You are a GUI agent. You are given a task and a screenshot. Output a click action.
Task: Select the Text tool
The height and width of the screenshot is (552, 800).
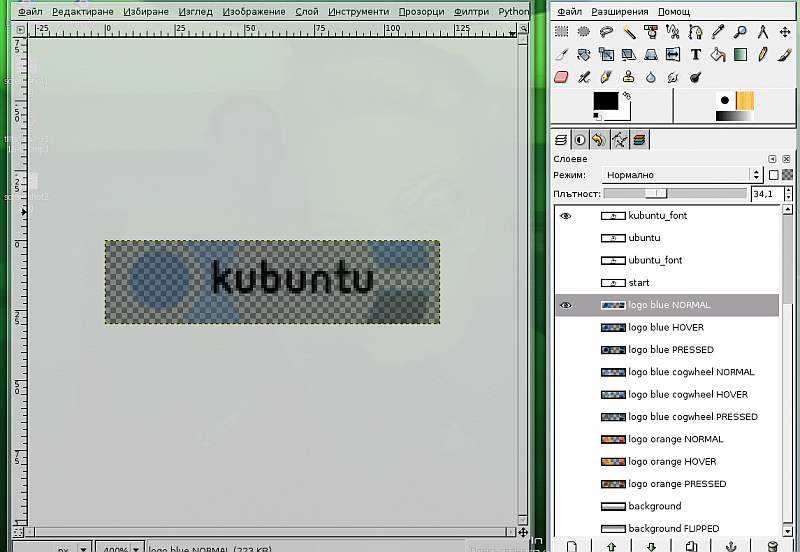(x=695, y=55)
